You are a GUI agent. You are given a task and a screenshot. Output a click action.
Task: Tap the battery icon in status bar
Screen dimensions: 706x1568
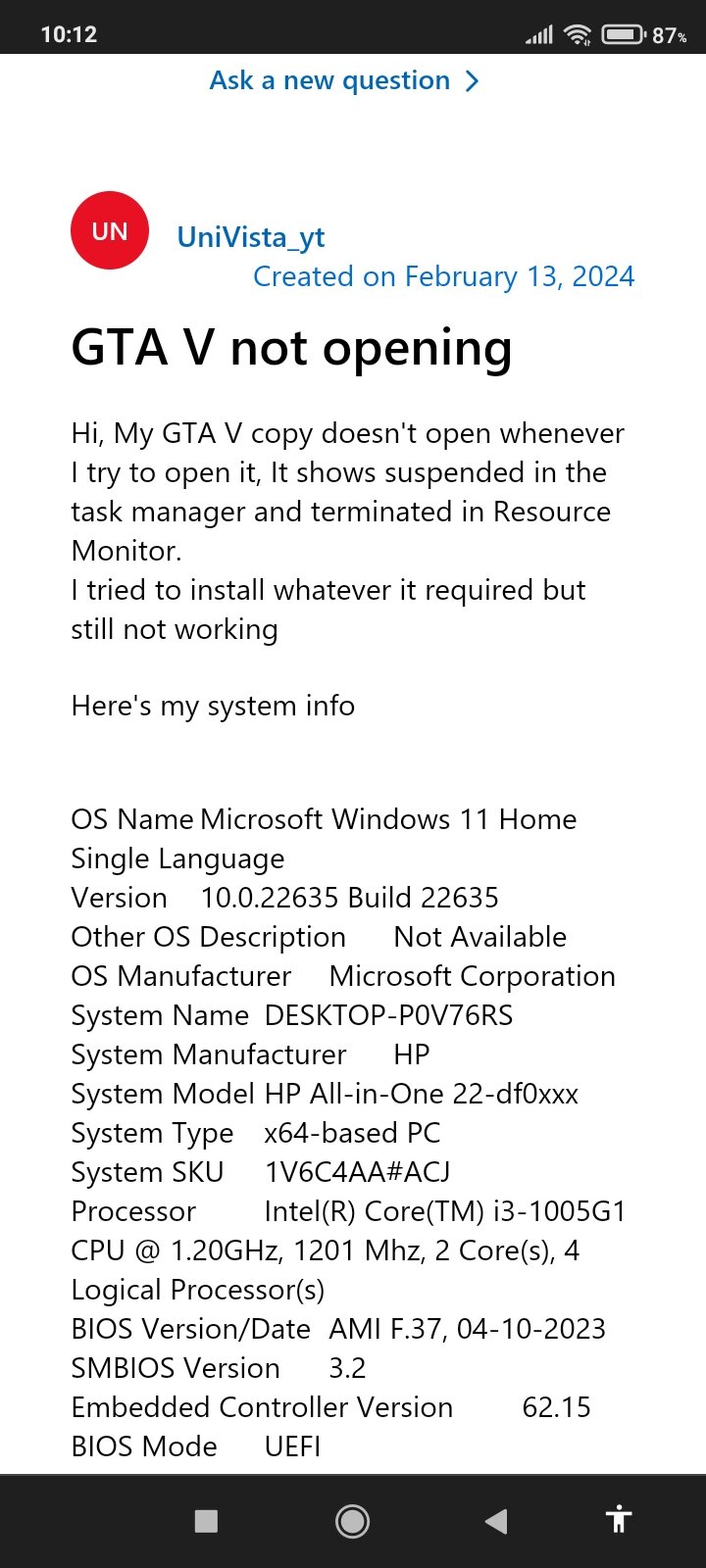click(x=623, y=35)
